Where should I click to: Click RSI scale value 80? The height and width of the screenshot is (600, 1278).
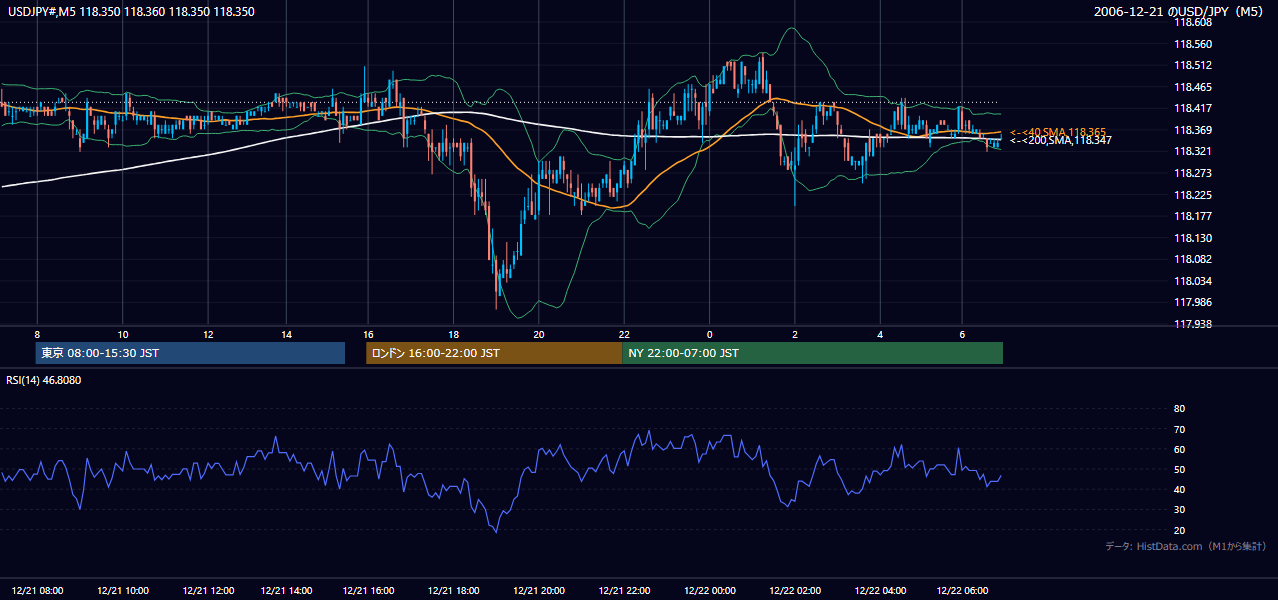pos(1179,409)
